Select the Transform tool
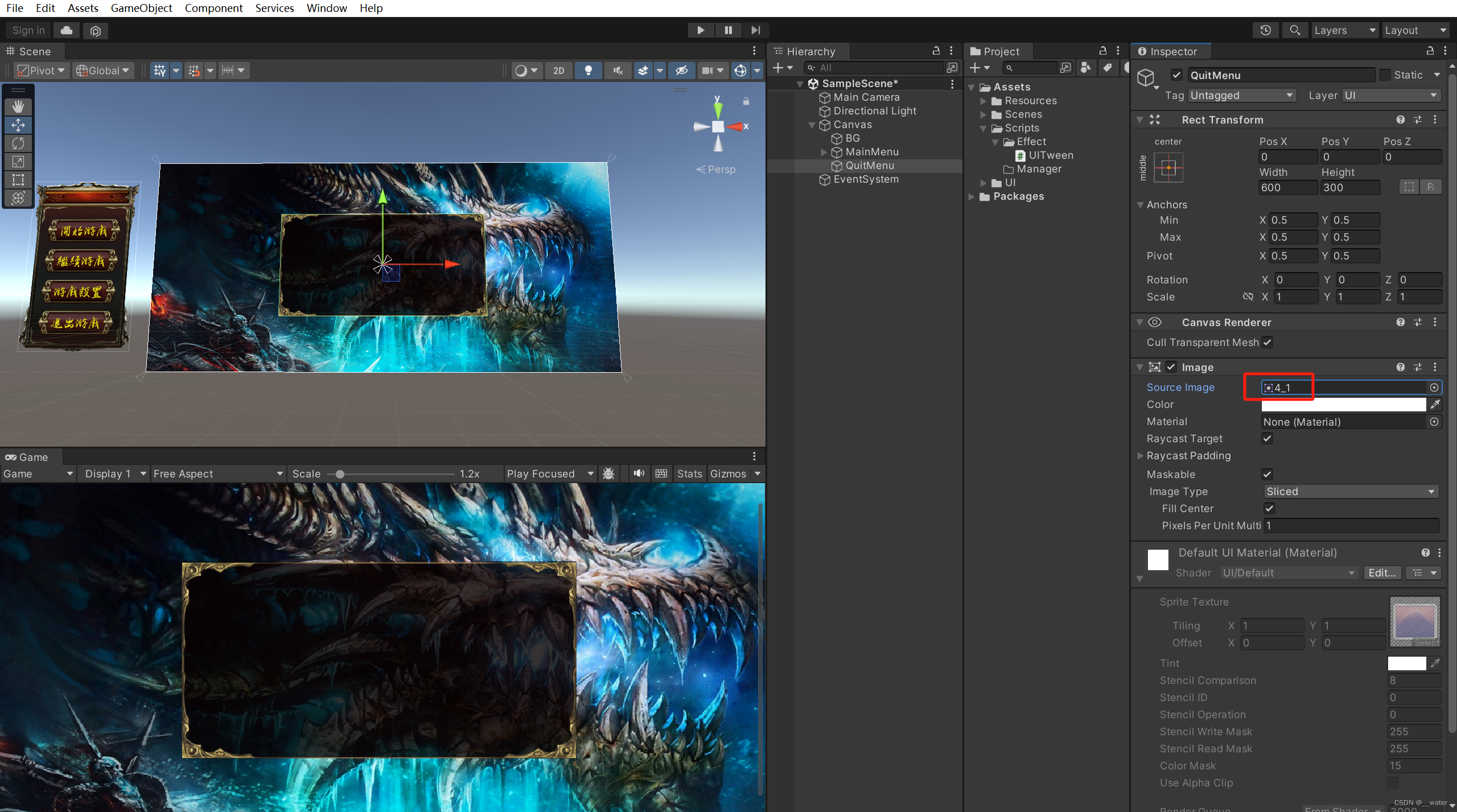This screenshot has width=1457, height=812. click(18, 198)
